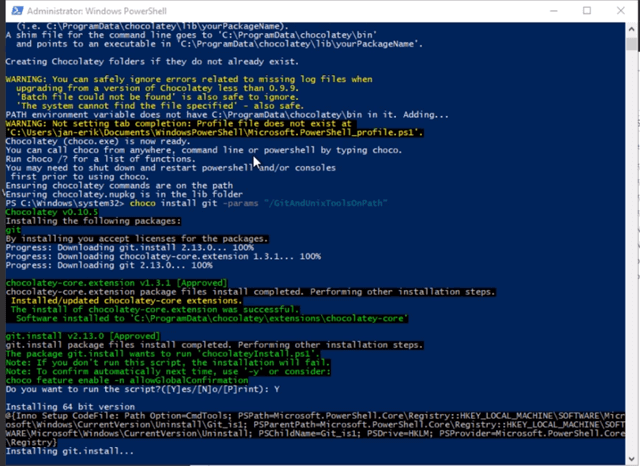The image size is (640, 466).
Task: Click the 'Installing git.install...' last line
Action: coord(69,451)
